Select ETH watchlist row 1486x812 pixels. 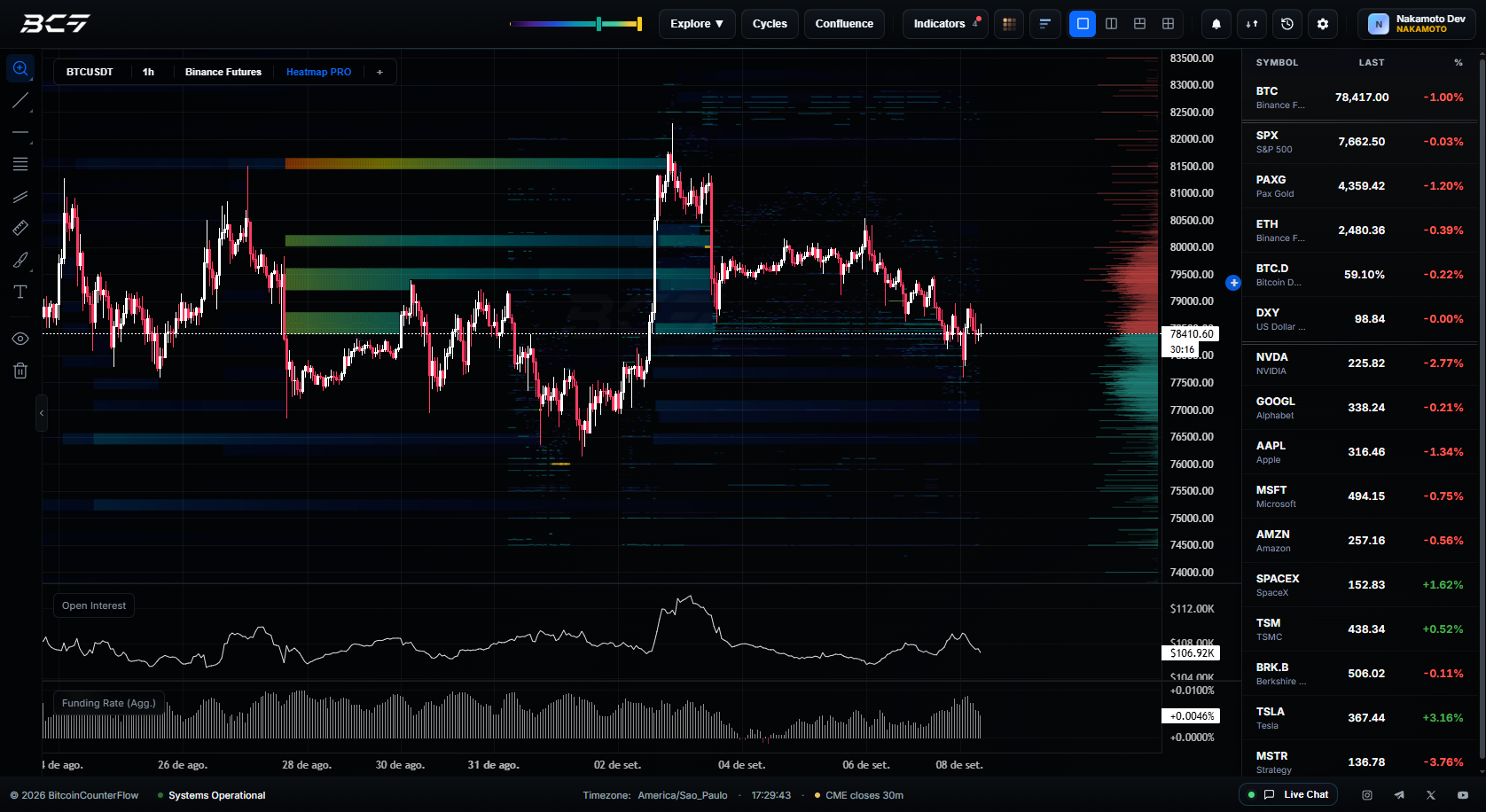coord(1360,230)
